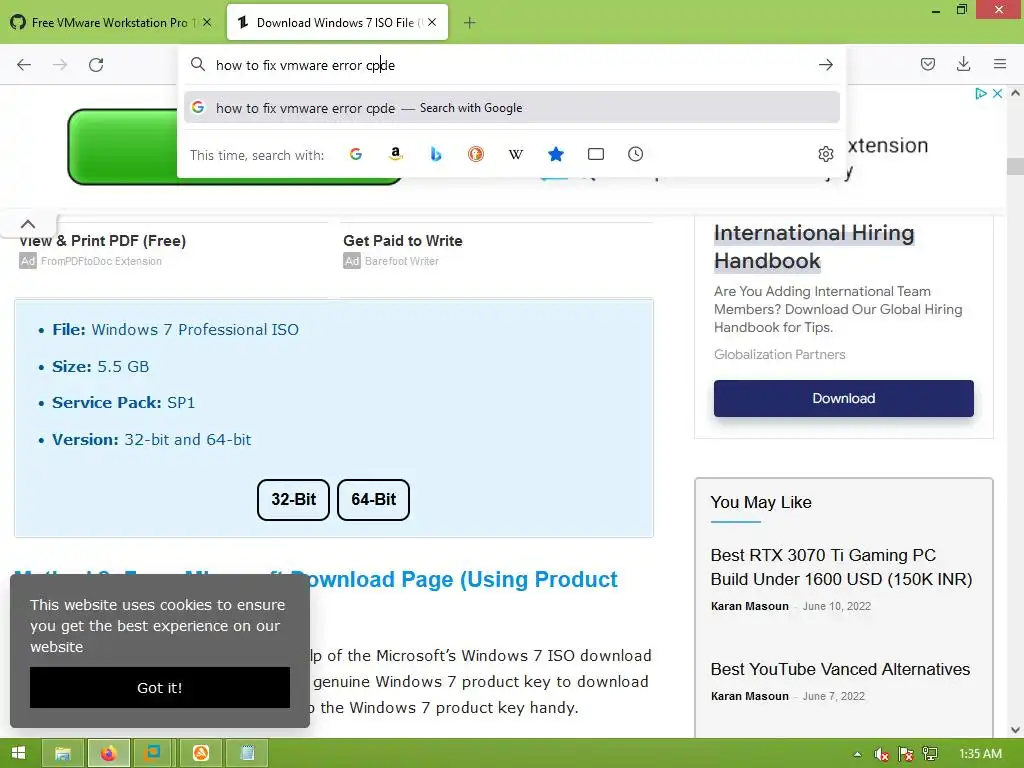The width and height of the screenshot is (1024, 768).
Task: Open Best RTX 3070 Ti Gaming PC article
Action: pyautogui.click(x=841, y=567)
